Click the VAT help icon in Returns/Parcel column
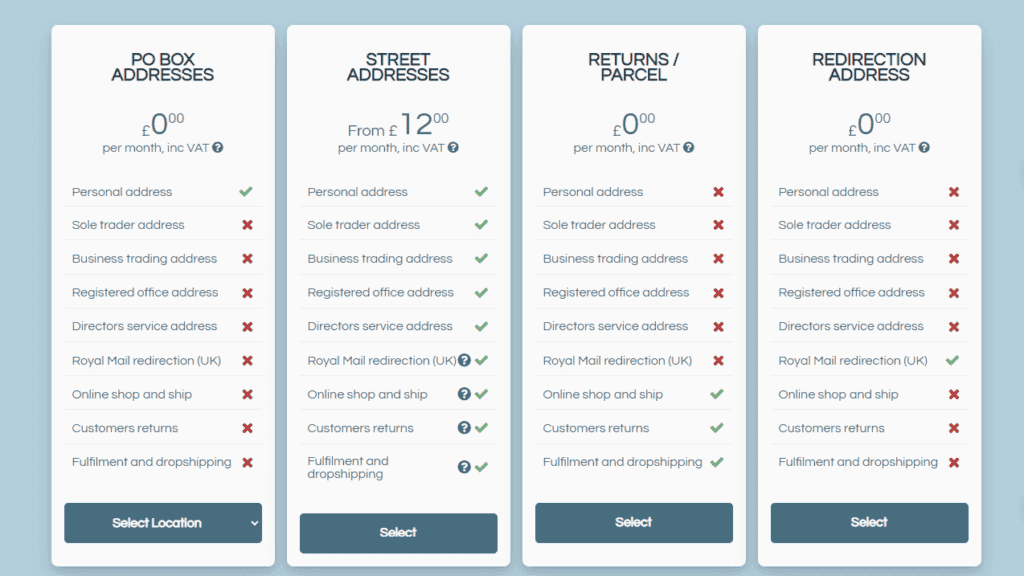Viewport: 1024px width, 576px height. (x=688, y=147)
